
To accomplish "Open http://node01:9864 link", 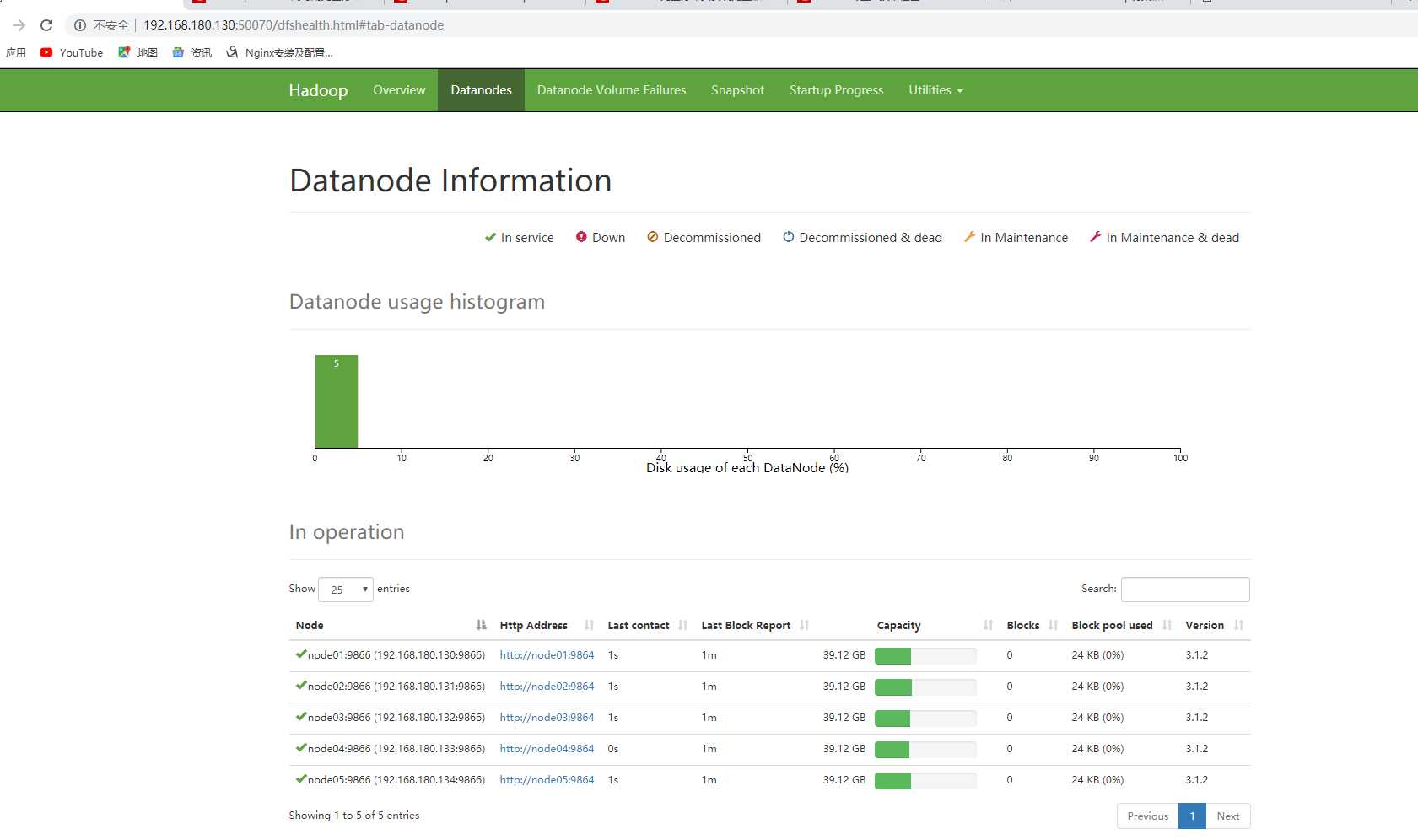I will click(x=547, y=655).
